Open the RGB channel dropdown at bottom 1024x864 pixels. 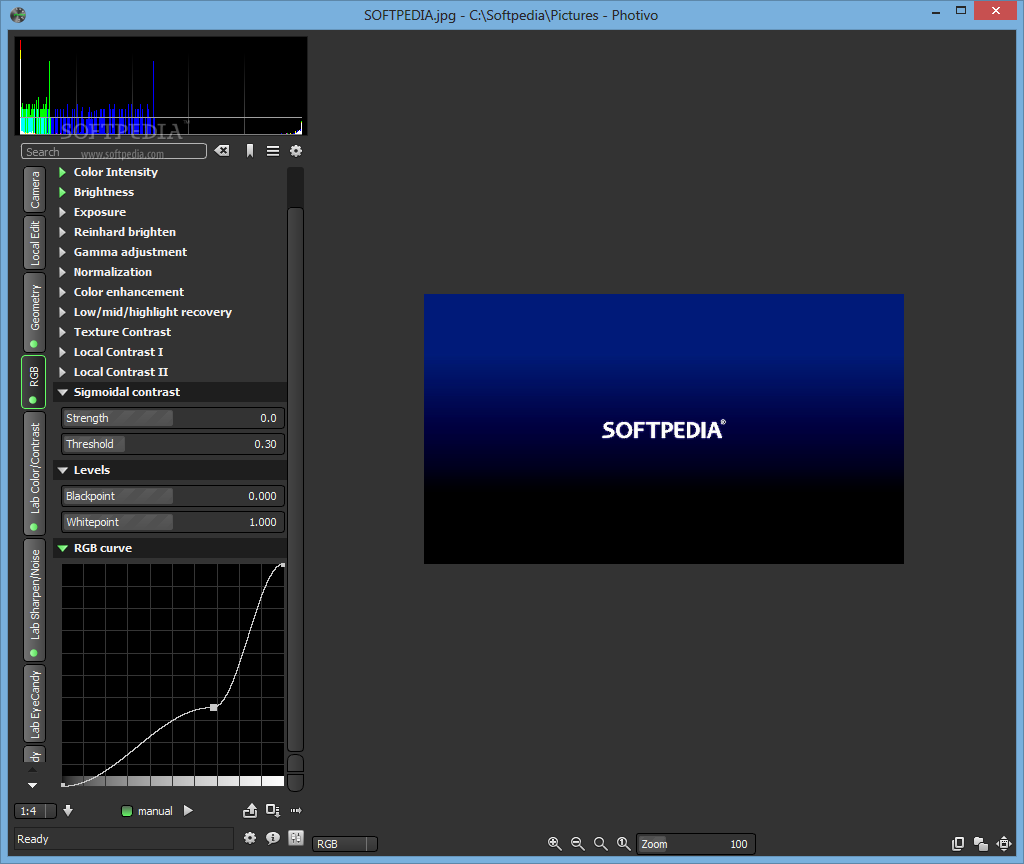click(345, 844)
